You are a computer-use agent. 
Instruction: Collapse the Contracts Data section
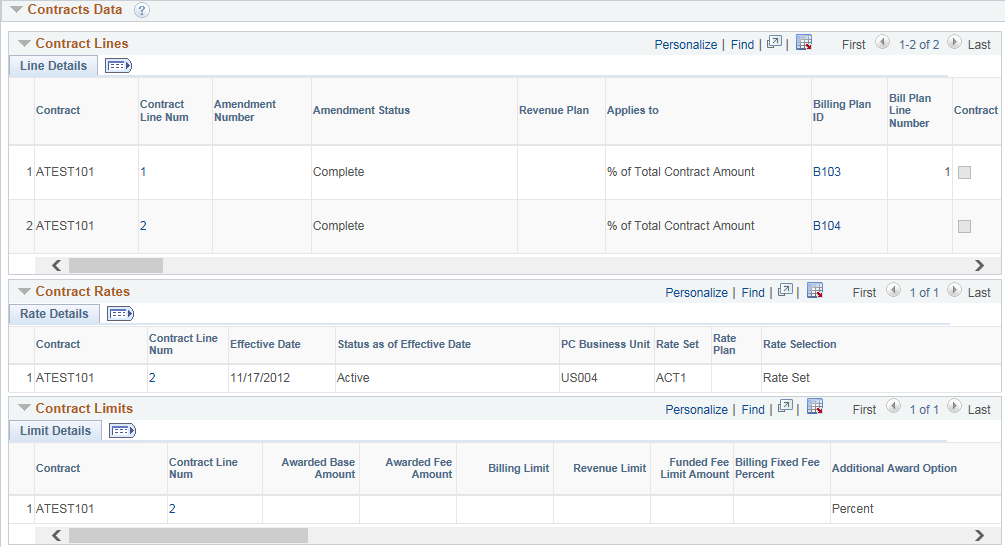point(16,10)
